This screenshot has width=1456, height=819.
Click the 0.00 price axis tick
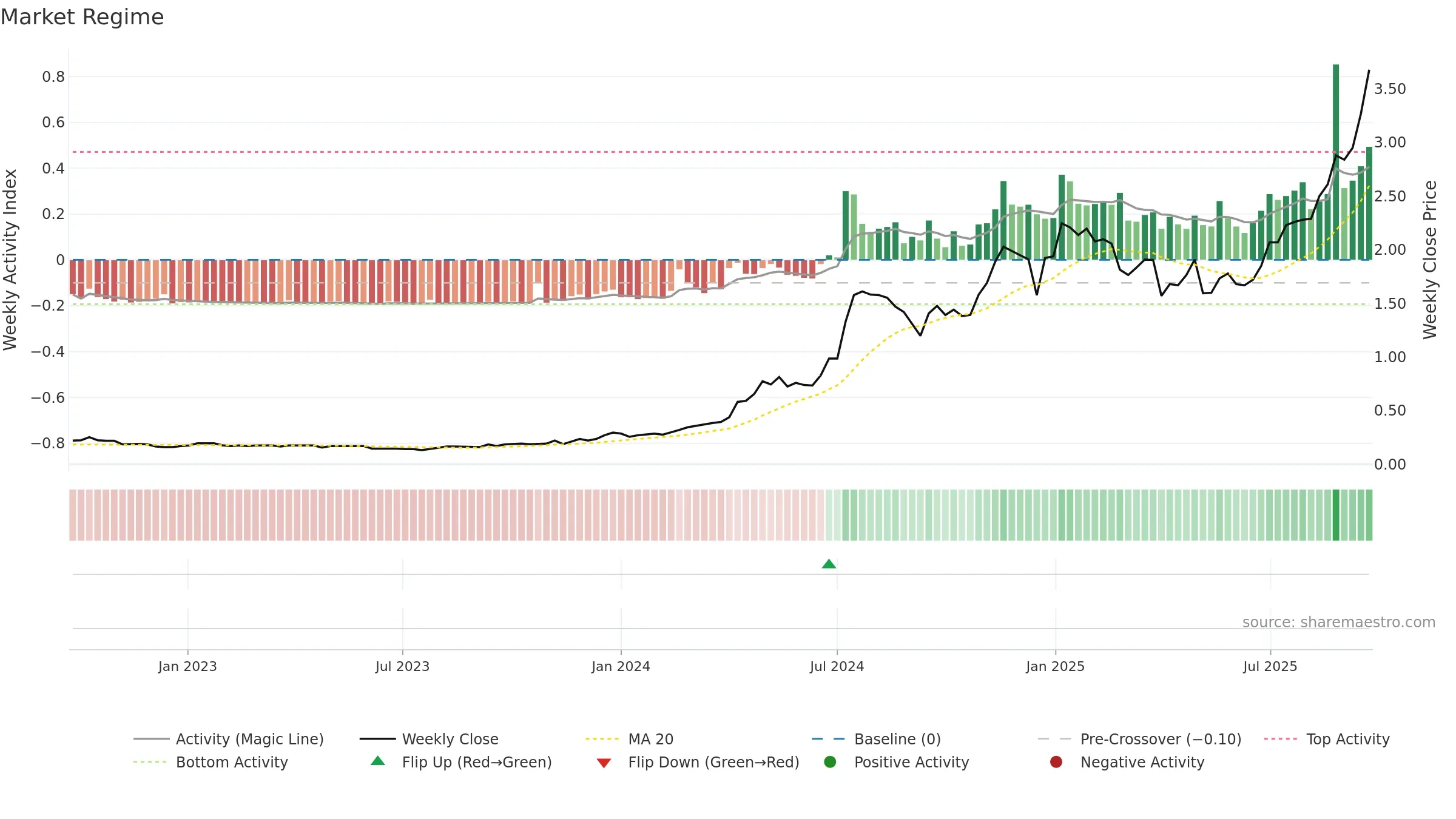coord(1390,465)
